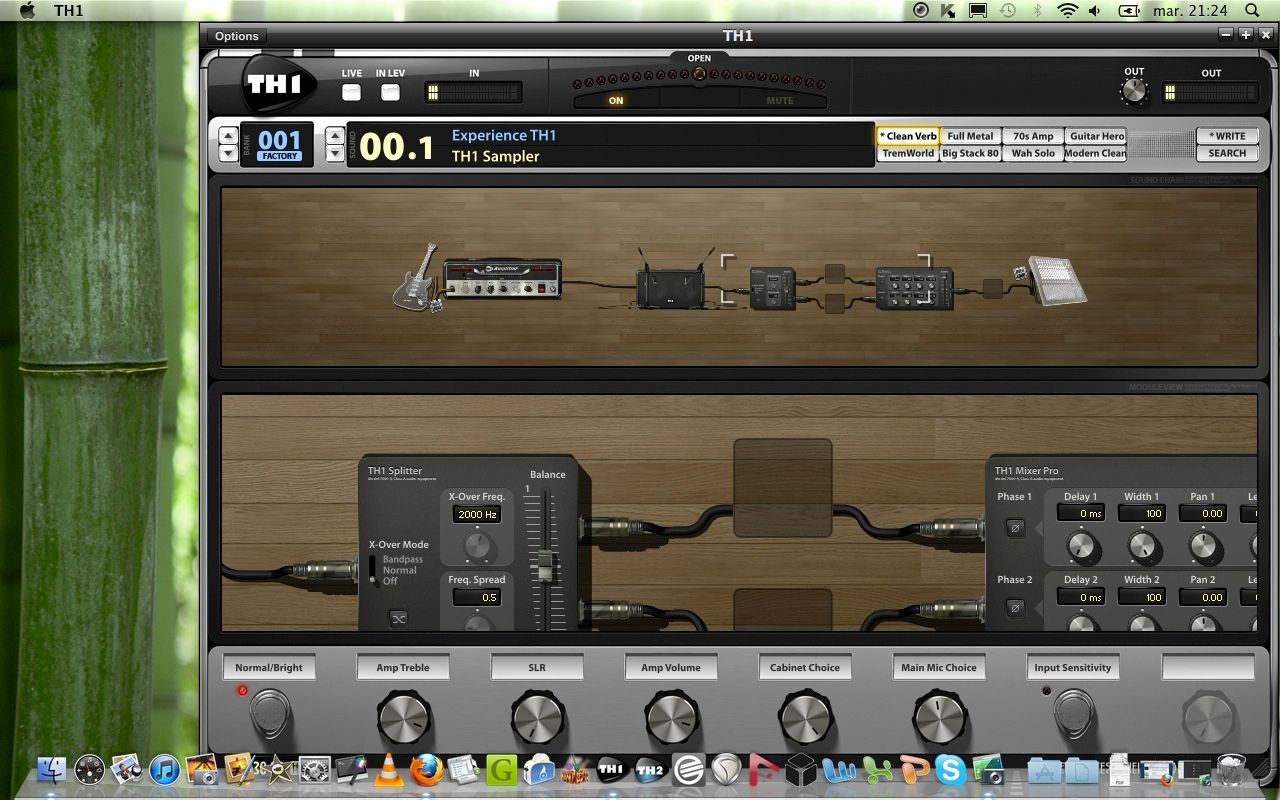The width and height of the screenshot is (1280, 800).
Task: Toggle the LIVE switch
Action: (352, 92)
